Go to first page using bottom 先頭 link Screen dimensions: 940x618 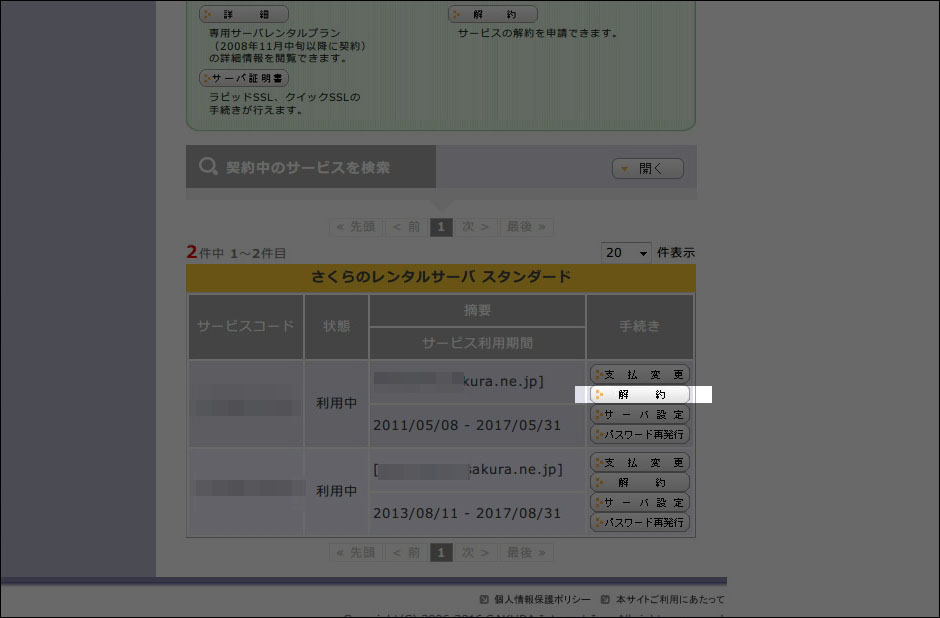pos(356,552)
